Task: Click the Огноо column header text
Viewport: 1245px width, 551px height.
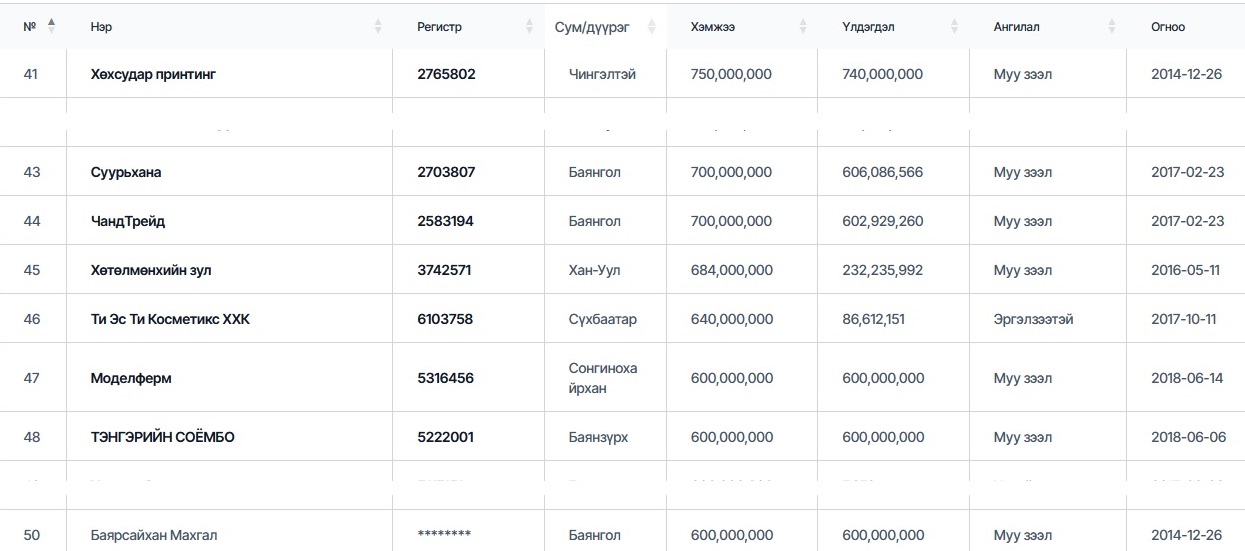Action: [x=1167, y=27]
